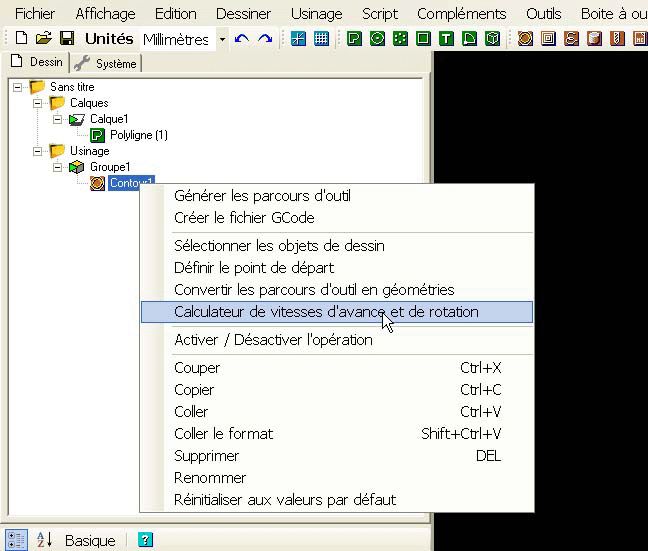Open the Affichage menu
The width and height of the screenshot is (648, 551).
pos(105,14)
